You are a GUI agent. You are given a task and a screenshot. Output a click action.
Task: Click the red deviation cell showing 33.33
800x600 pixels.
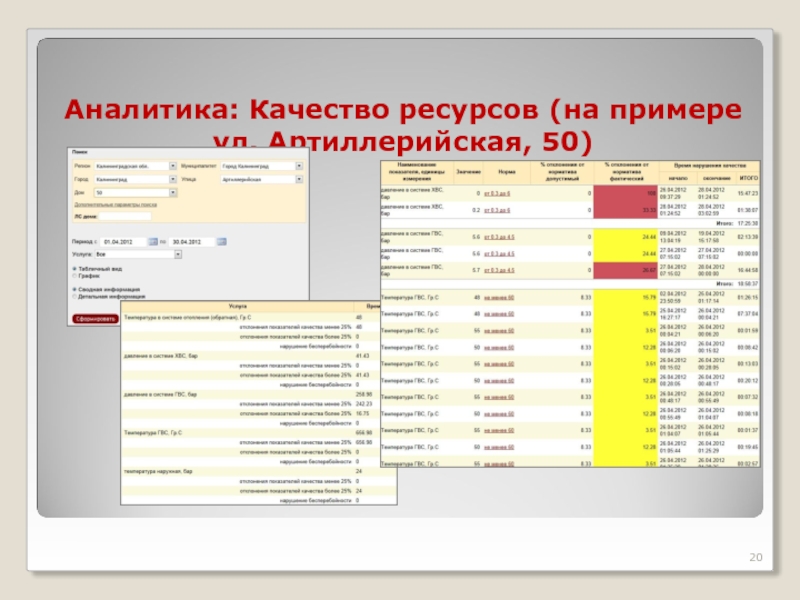[x=626, y=210]
